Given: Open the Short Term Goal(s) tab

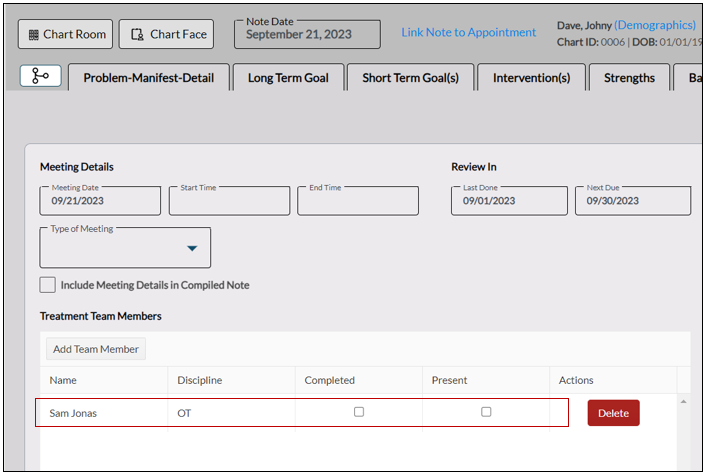Looking at the screenshot, I should pyautogui.click(x=410, y=78).
